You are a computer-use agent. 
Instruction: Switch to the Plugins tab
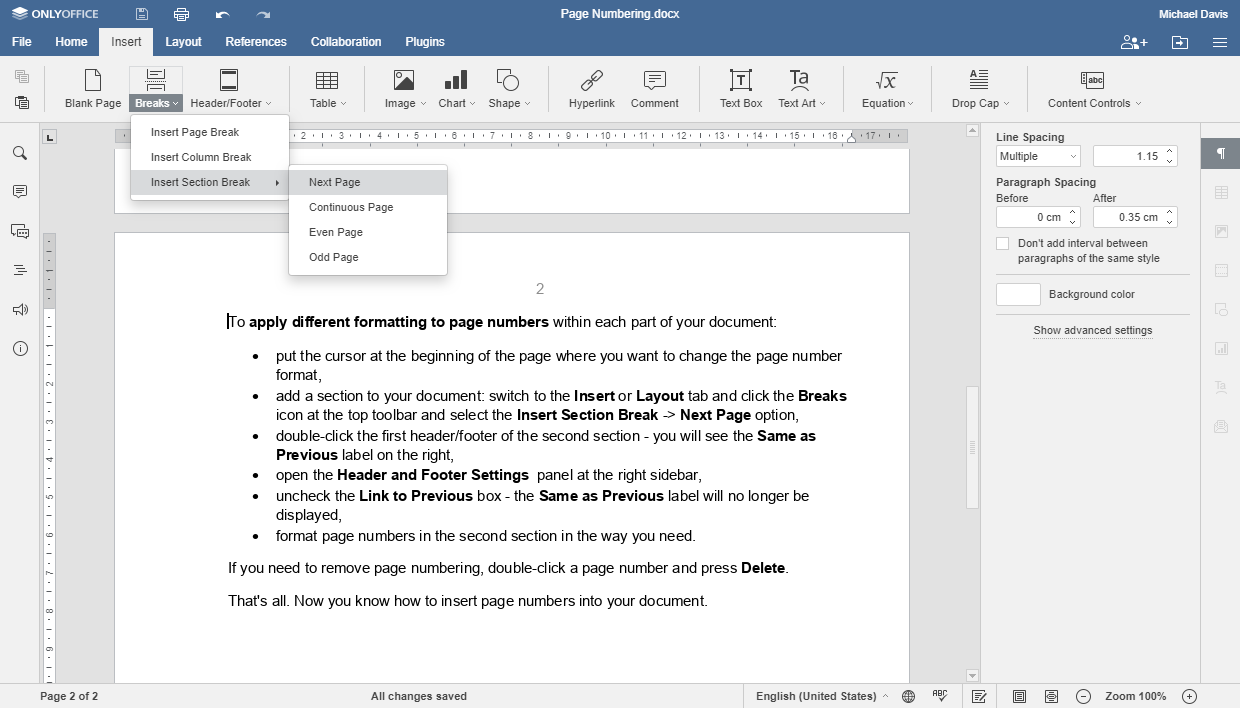coord(425,42)
